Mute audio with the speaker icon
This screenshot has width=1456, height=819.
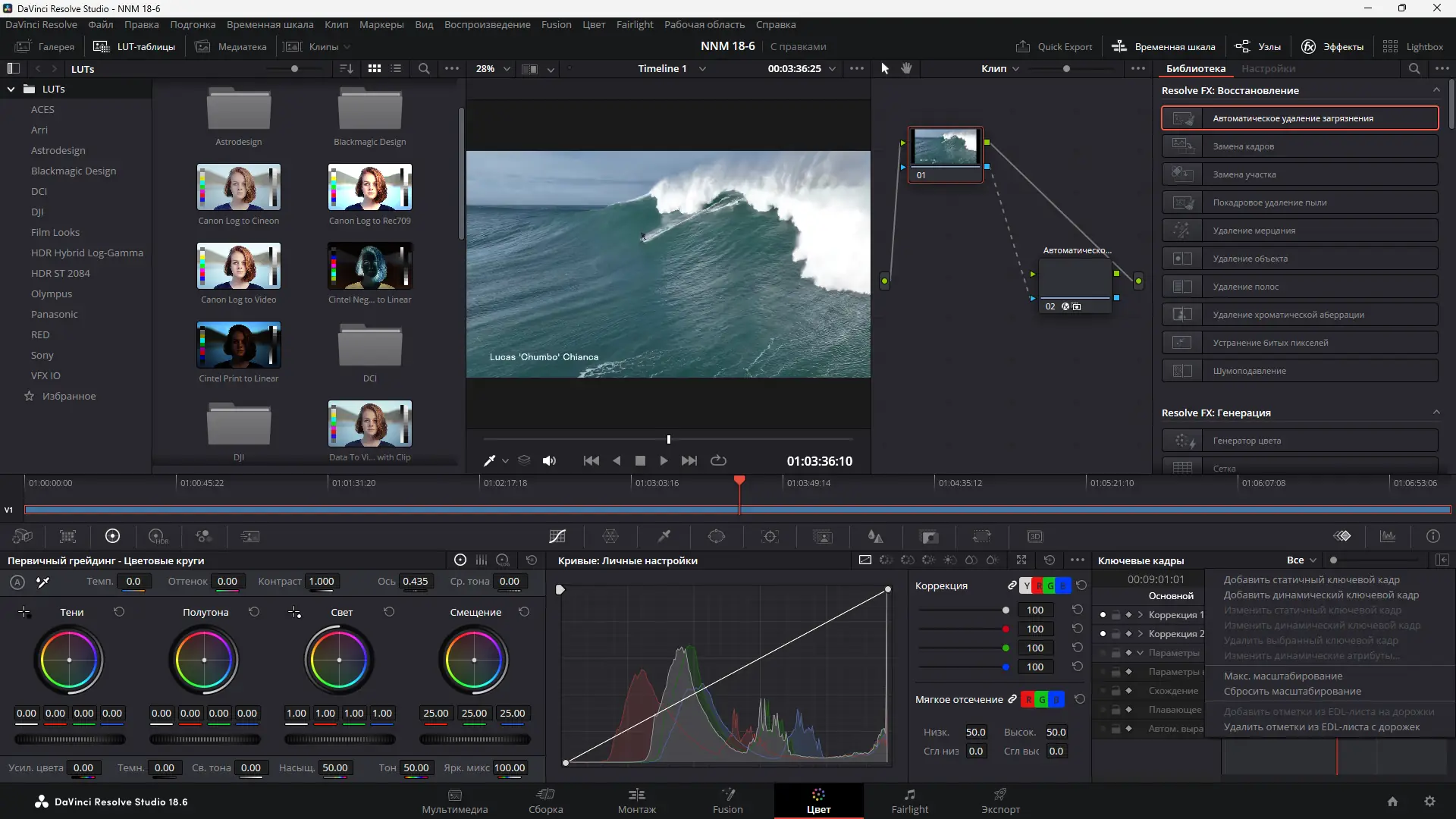click(549, 461)
